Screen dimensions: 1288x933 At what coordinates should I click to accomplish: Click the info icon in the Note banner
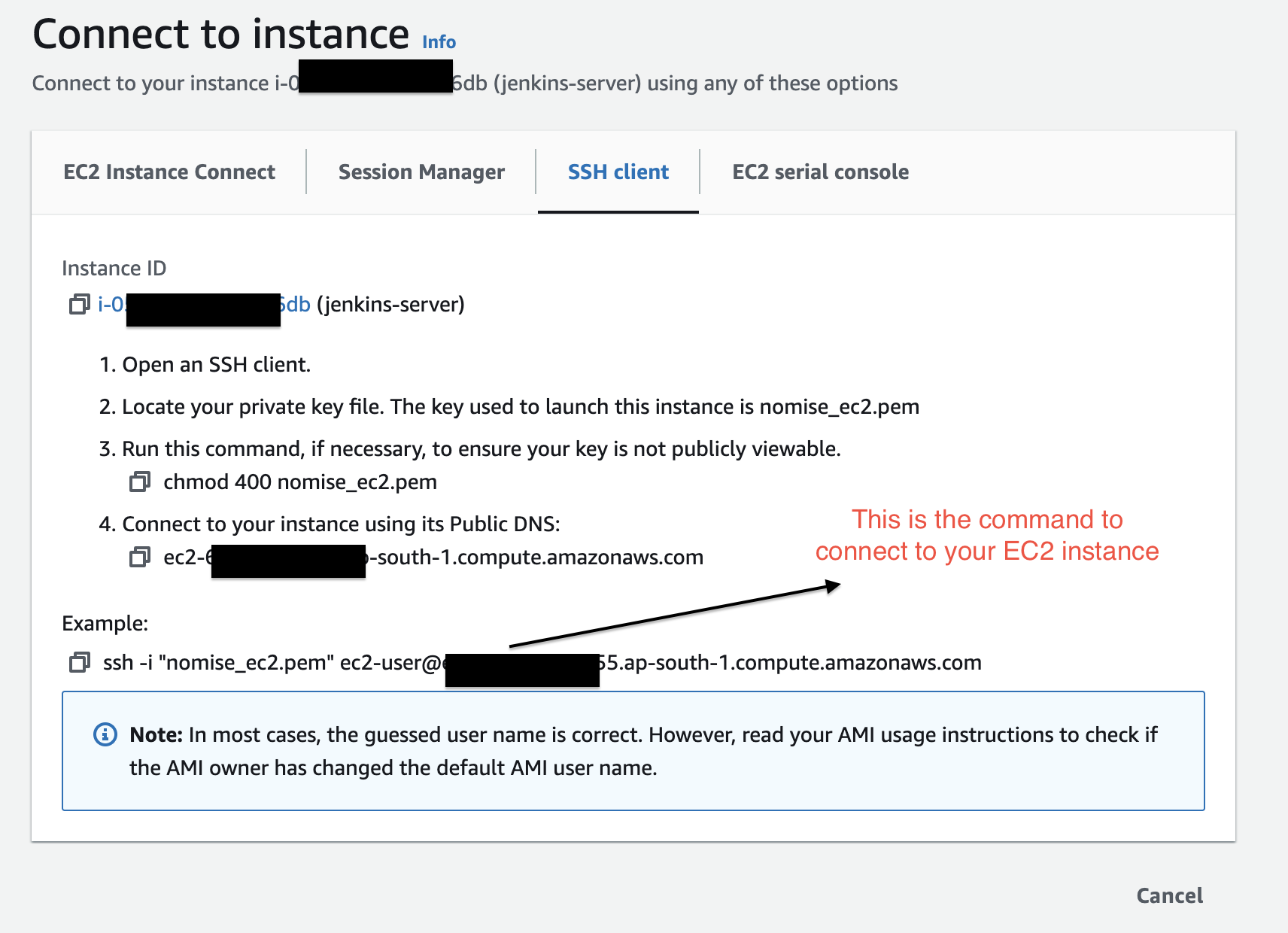pyautogui.click(x=105, y=734)
